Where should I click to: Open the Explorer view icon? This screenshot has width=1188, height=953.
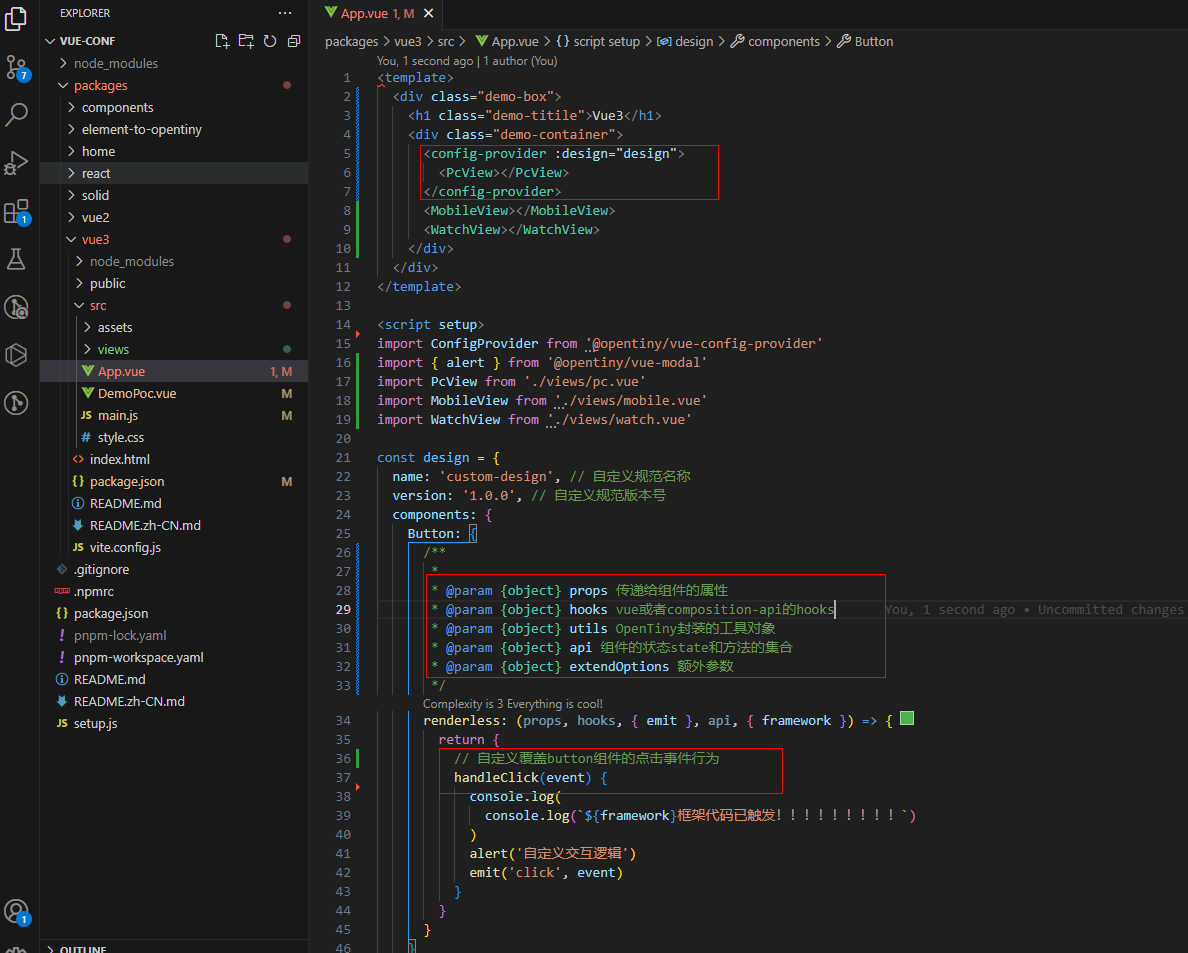[x=16, y=18]
